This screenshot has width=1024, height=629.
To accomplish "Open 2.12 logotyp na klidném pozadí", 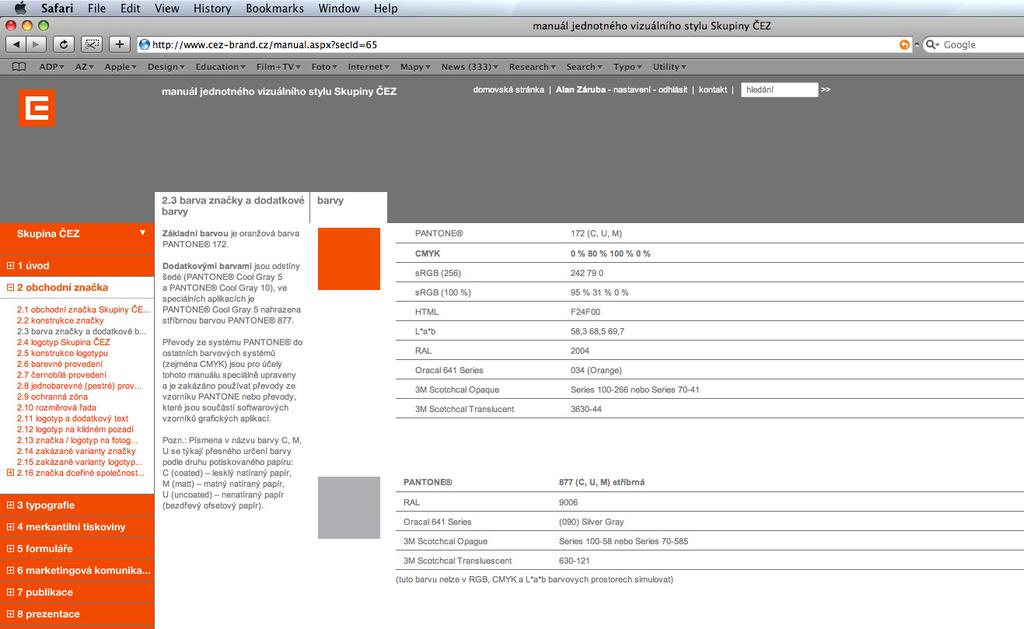I will click(x=75, y=429).
